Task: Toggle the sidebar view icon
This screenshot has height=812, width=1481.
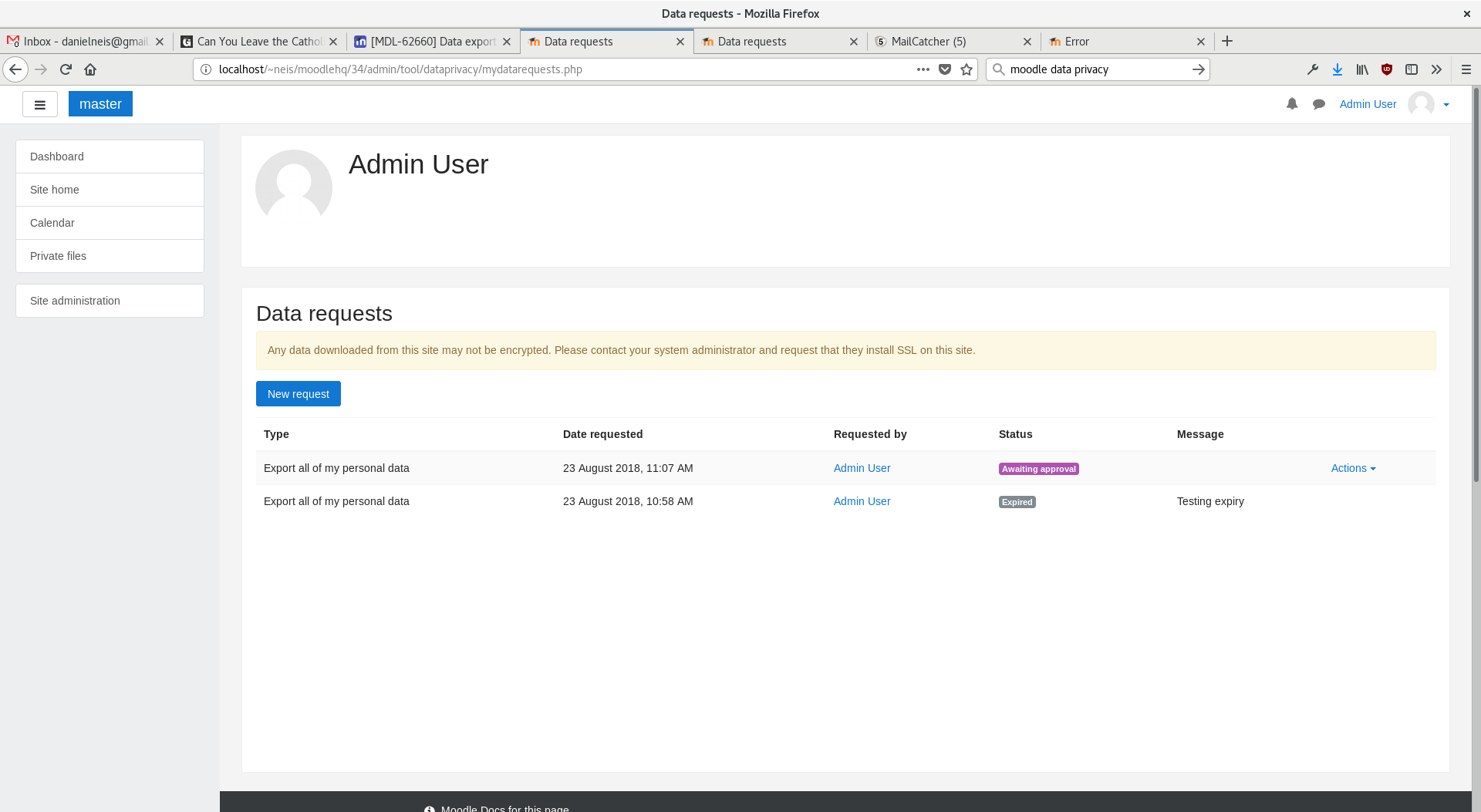Action: (x=1412, y=69)
